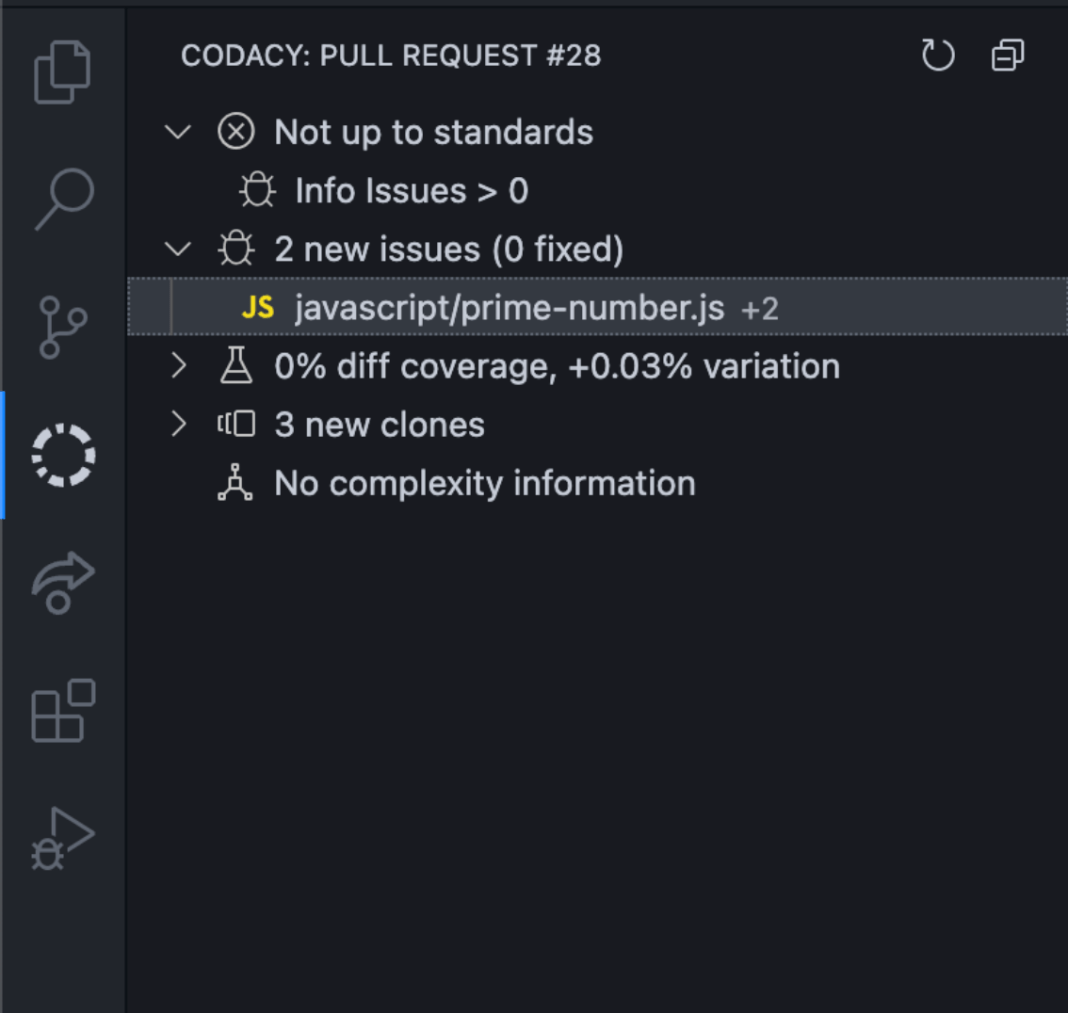The height and width of the screenshot is (1013, 1068).
Task: Click the 0% diff coverage label
Action: click(x=557, y=367)
